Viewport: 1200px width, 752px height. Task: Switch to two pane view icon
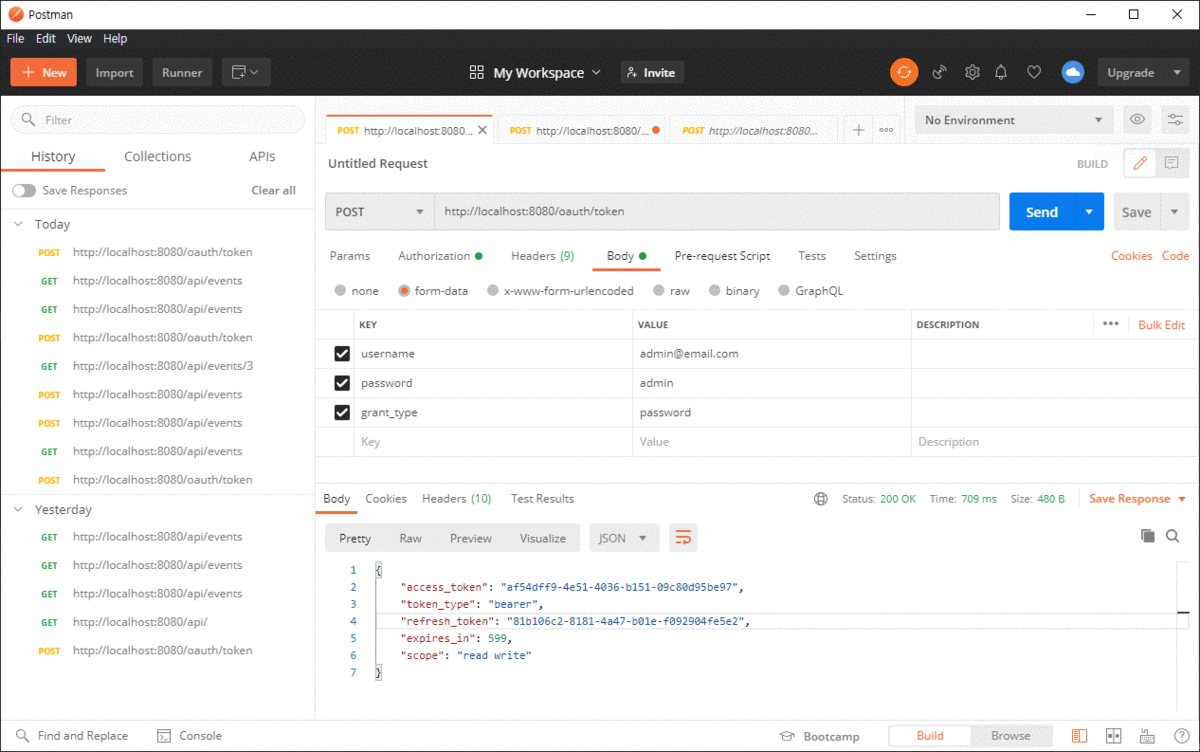click(x=1114, y=736)
